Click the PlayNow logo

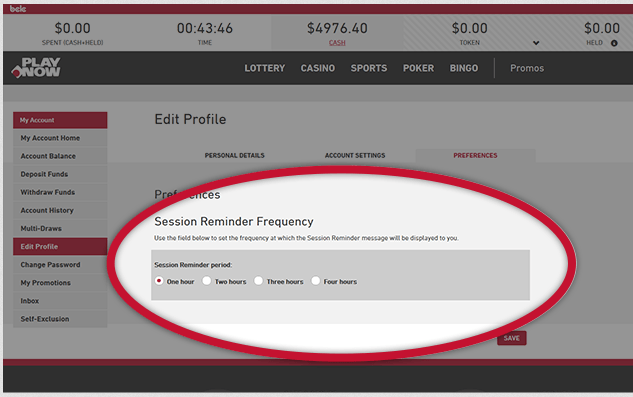pos(36,67)
